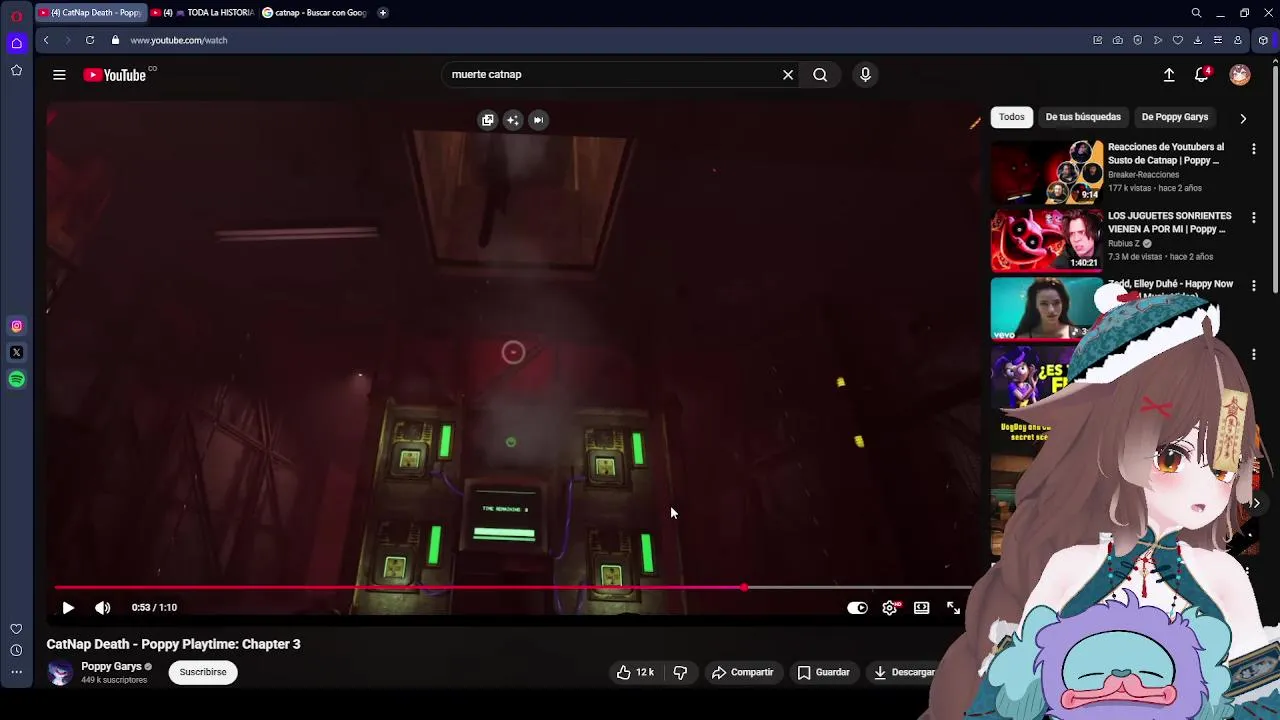Switch to CatNap Death browser tab
1280x720 pixels.
click(x=91, y=13)
